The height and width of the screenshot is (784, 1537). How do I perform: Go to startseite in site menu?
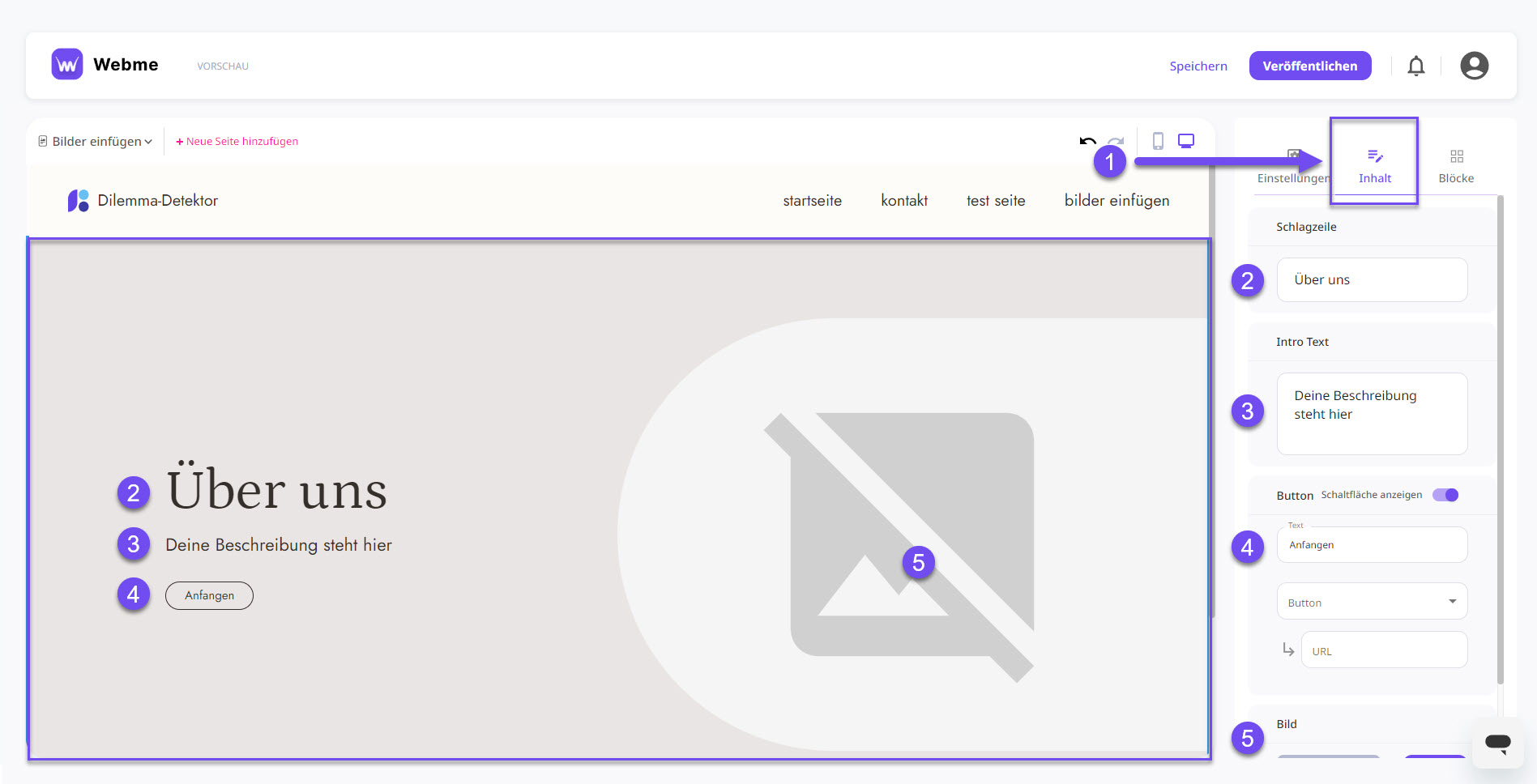click(x=812, y=200)
